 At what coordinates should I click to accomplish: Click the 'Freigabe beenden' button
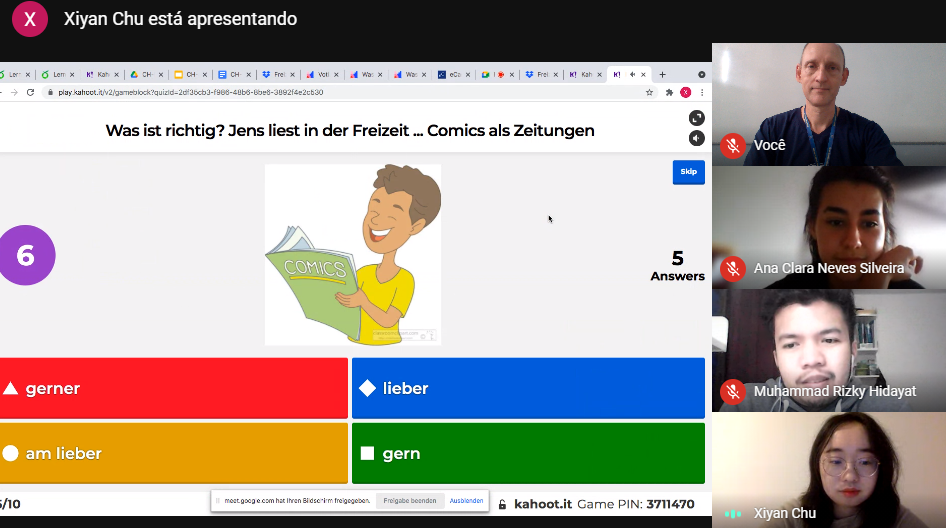[x=411, y=501]
